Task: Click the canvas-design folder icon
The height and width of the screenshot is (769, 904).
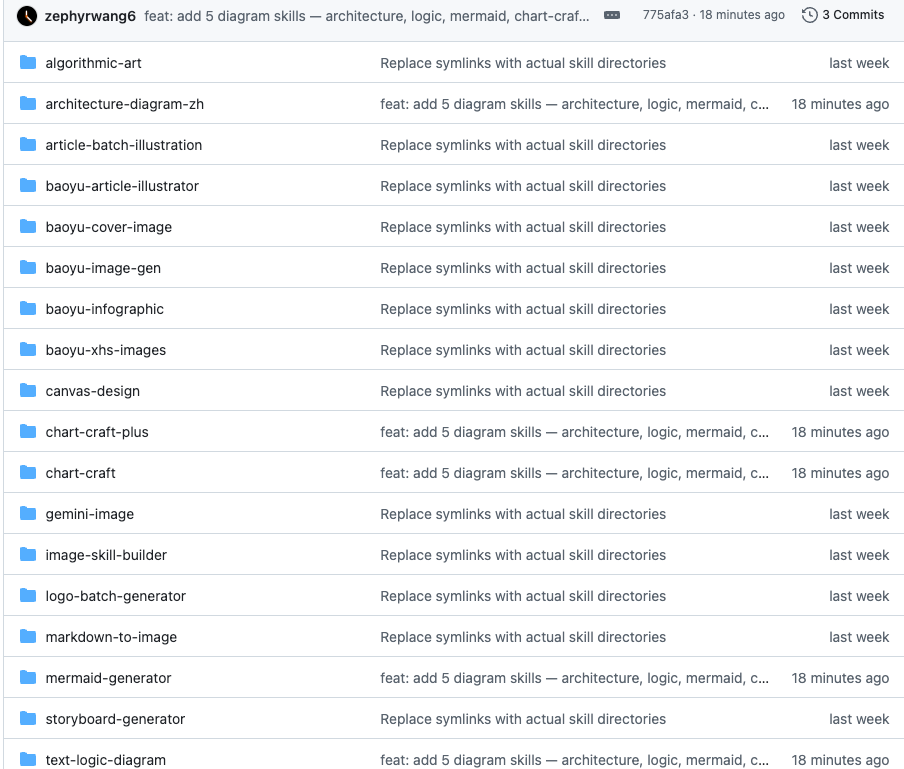Action: (28, 391)
